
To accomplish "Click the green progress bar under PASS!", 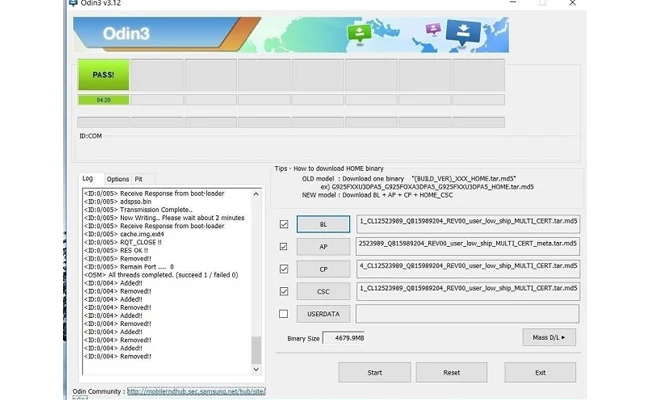I will click(x=103, y=100).
